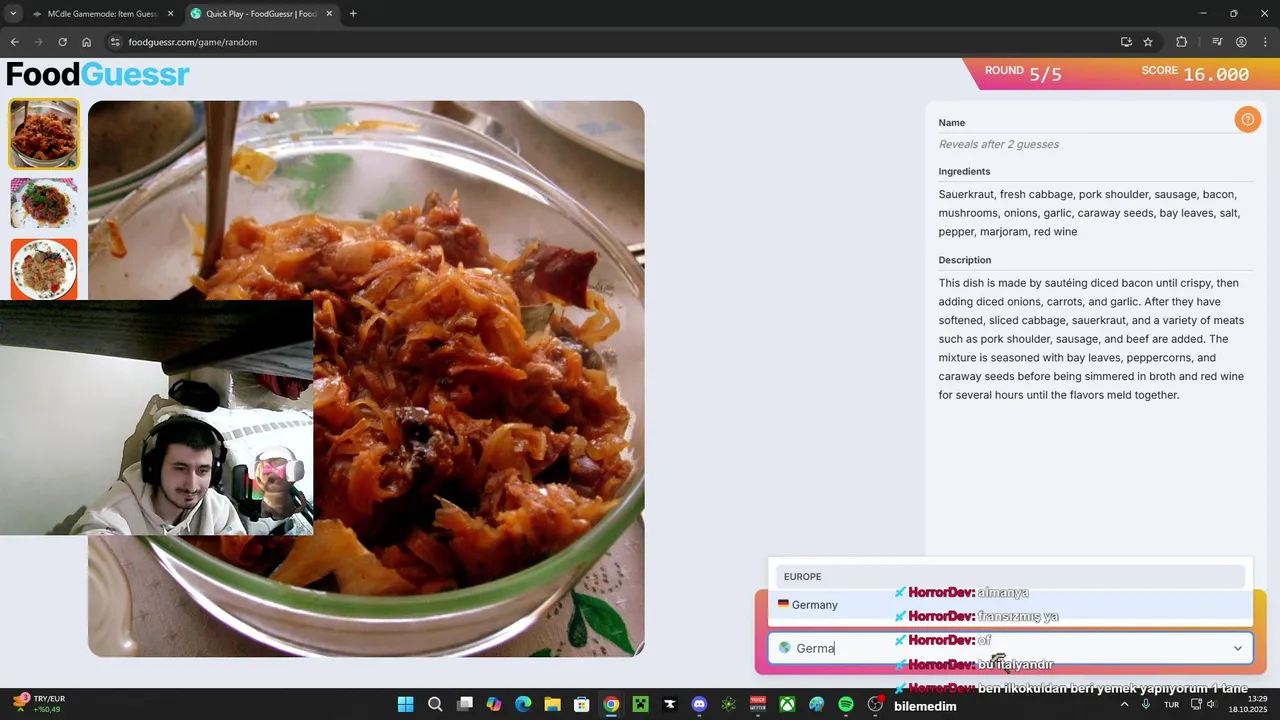Open the Extensions puzzle icon
1280x720 pixels.
[x=1182, y=42]
